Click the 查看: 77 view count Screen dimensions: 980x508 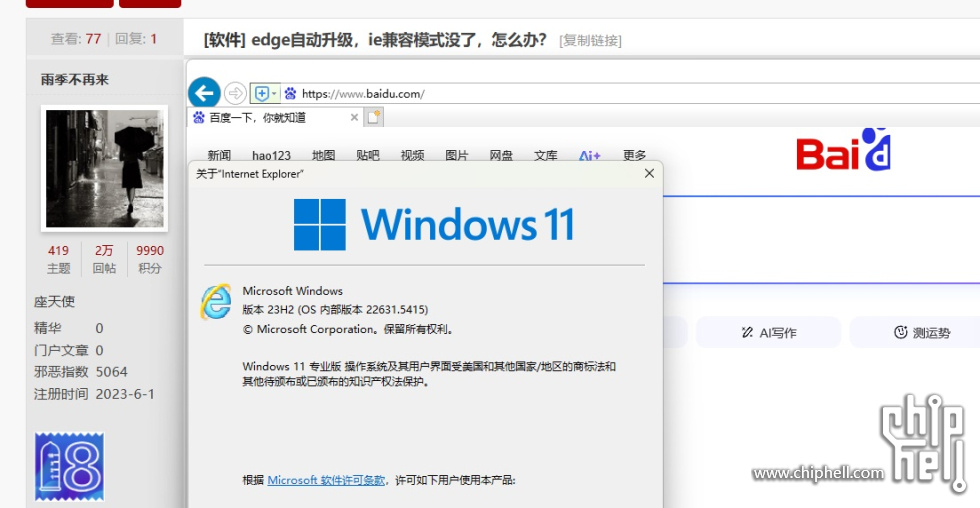76,39
